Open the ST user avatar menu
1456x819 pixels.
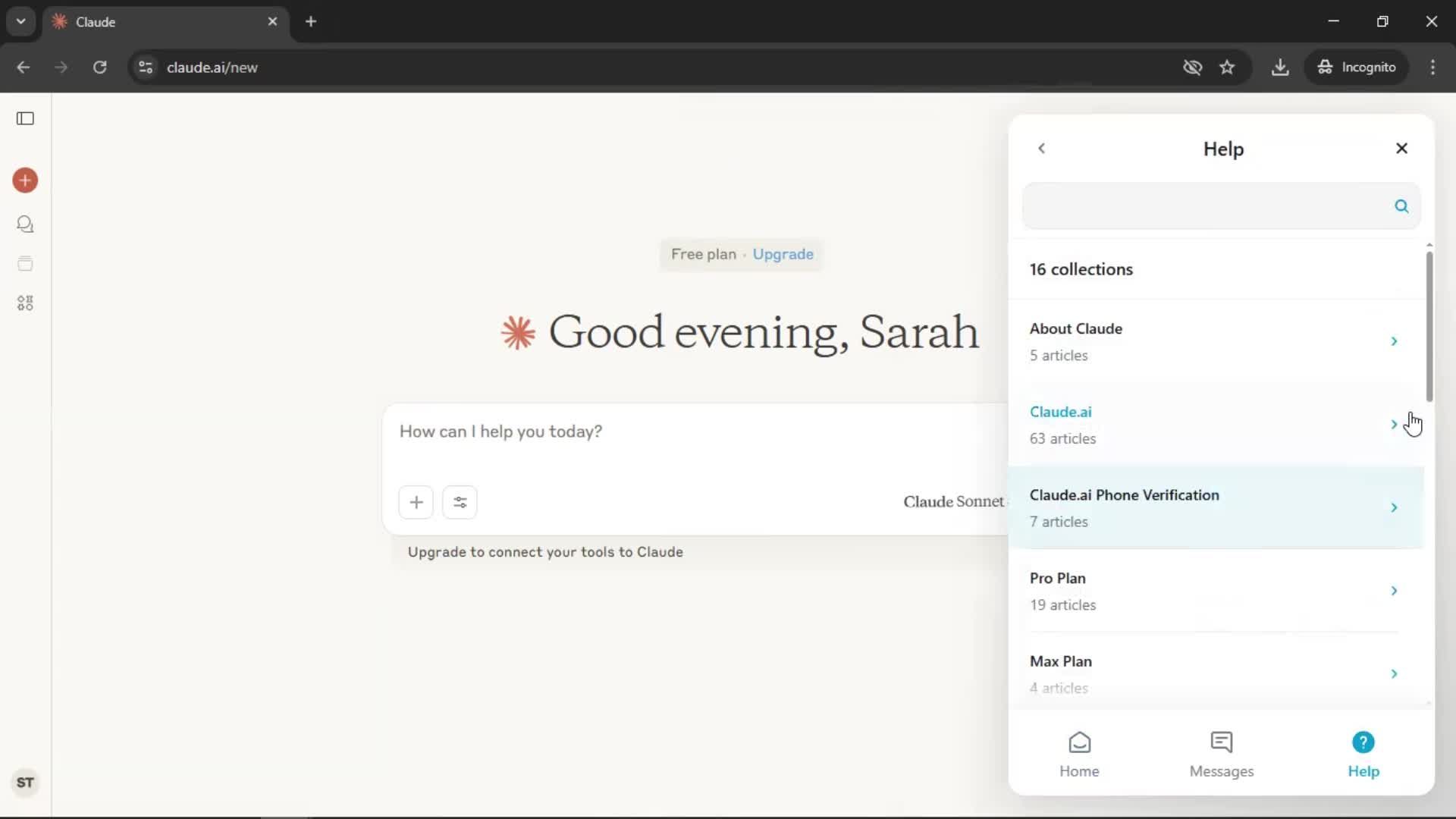pyautogui.click(x=25, y=783)
